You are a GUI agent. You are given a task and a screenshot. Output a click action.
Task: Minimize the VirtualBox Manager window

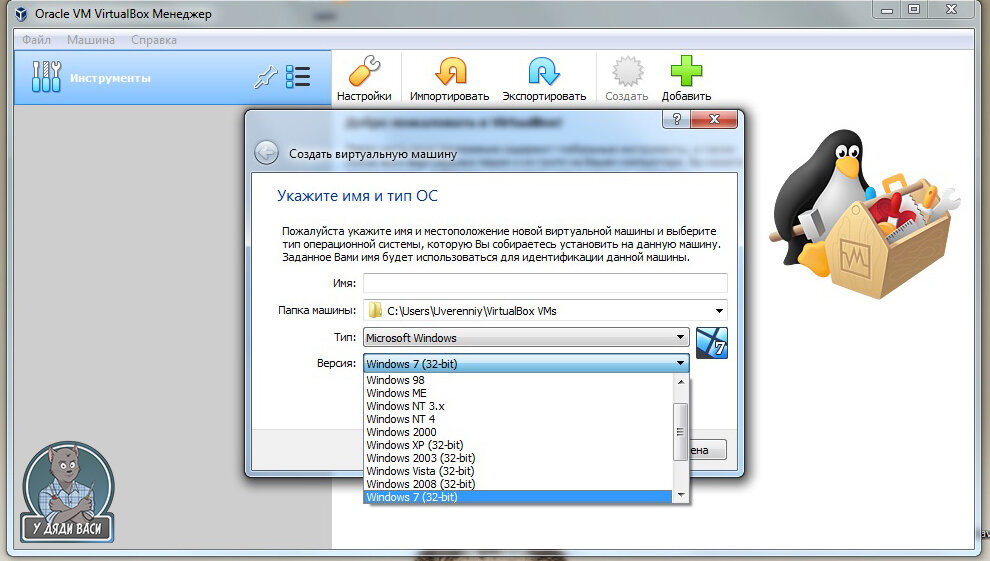(x=887, y=9)
